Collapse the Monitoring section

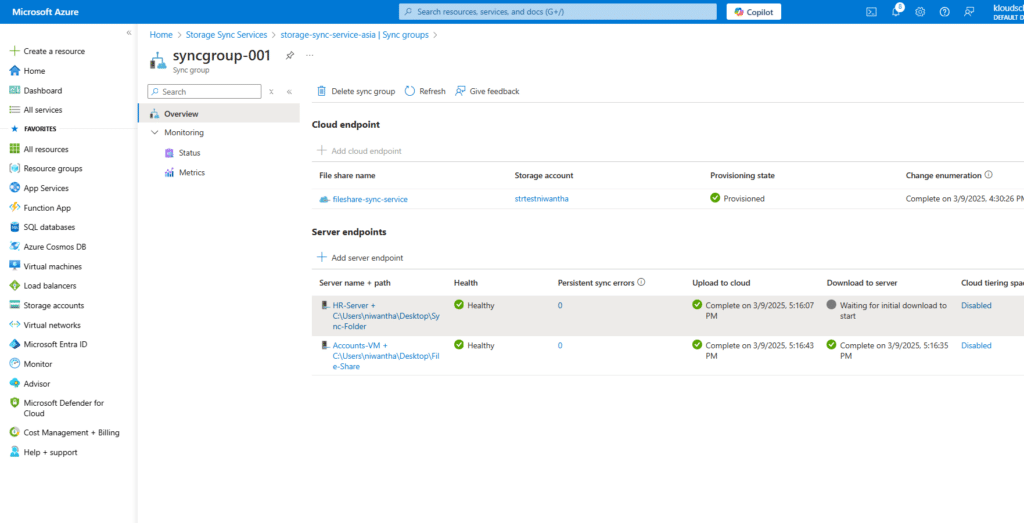[x=154, y=133]
